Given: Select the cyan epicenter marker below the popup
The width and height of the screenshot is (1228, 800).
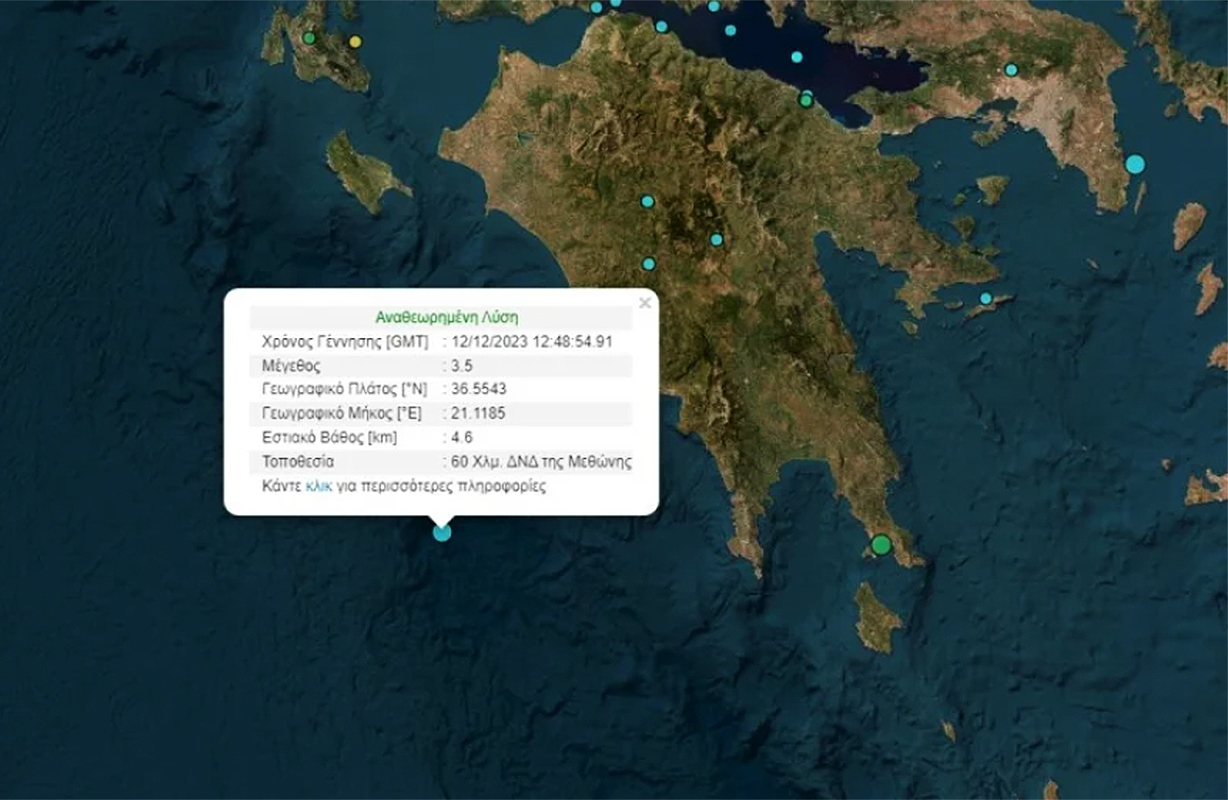Looking at the screenshot, I should coord(442,532).
